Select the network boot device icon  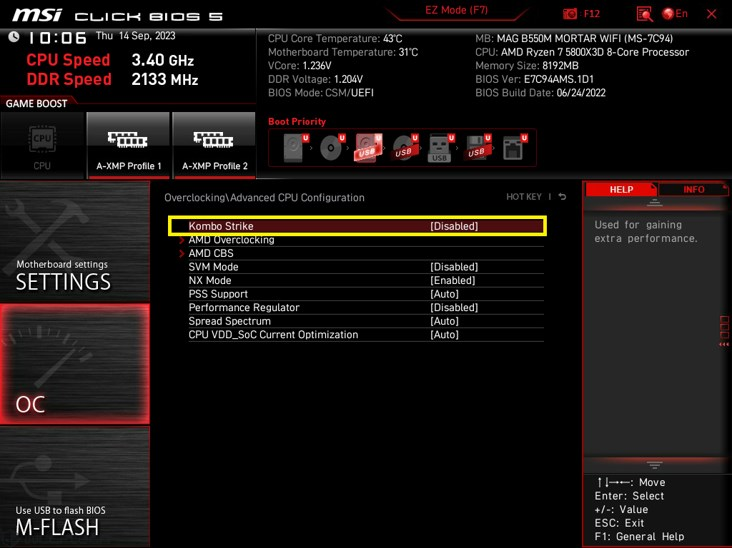[514, 148]
